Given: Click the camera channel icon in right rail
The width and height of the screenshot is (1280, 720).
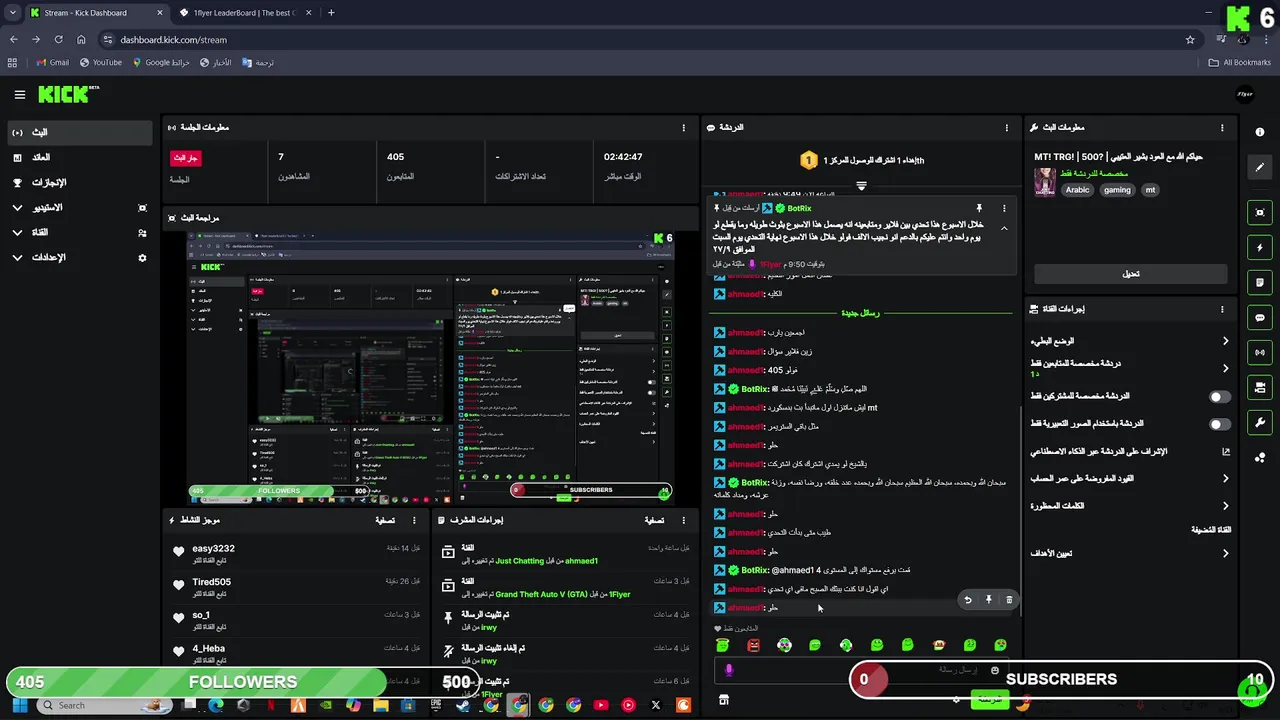Looking at the screenshot, I should coord(1260,387).
